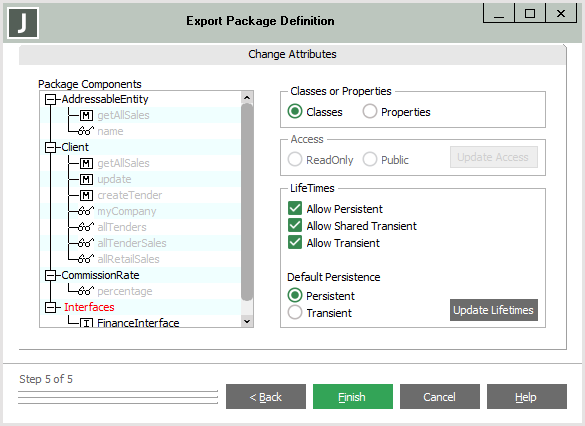Click the method icon beside getAllSales under AddressableEntity
Viewport: 585px width, 426px height.
86,115
